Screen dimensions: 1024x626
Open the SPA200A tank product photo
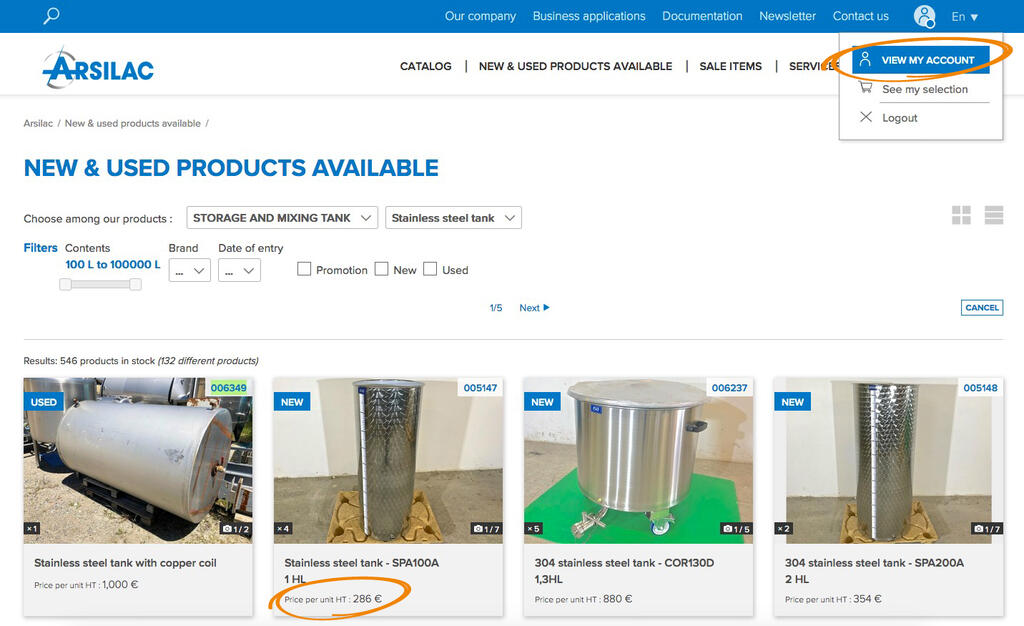pos(888,460)
